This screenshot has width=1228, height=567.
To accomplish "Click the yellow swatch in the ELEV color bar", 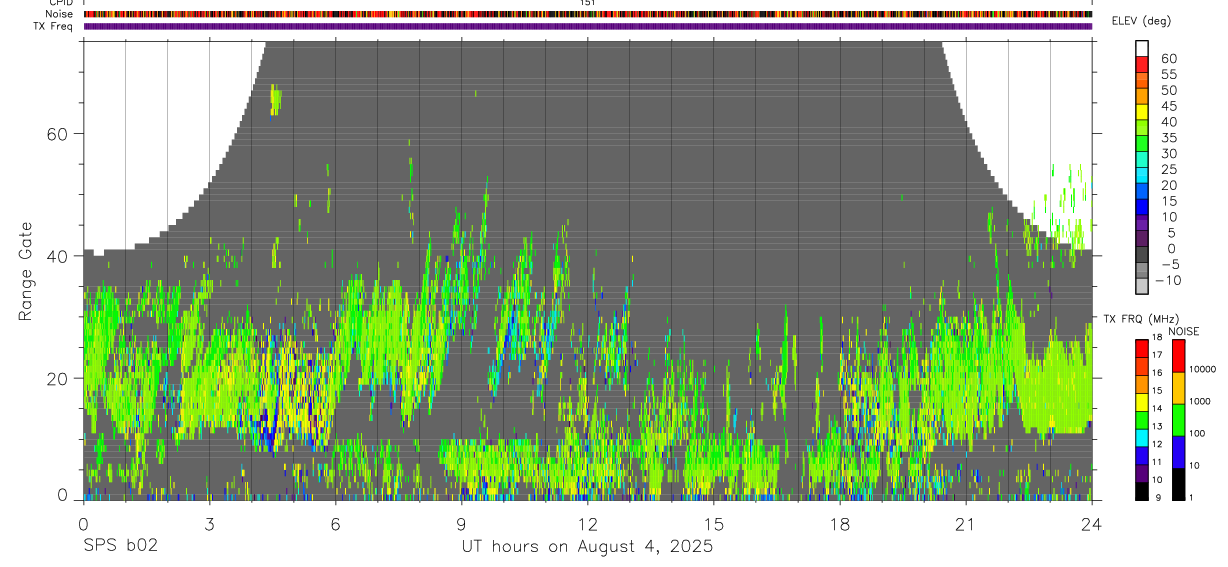I will 1142,111.
